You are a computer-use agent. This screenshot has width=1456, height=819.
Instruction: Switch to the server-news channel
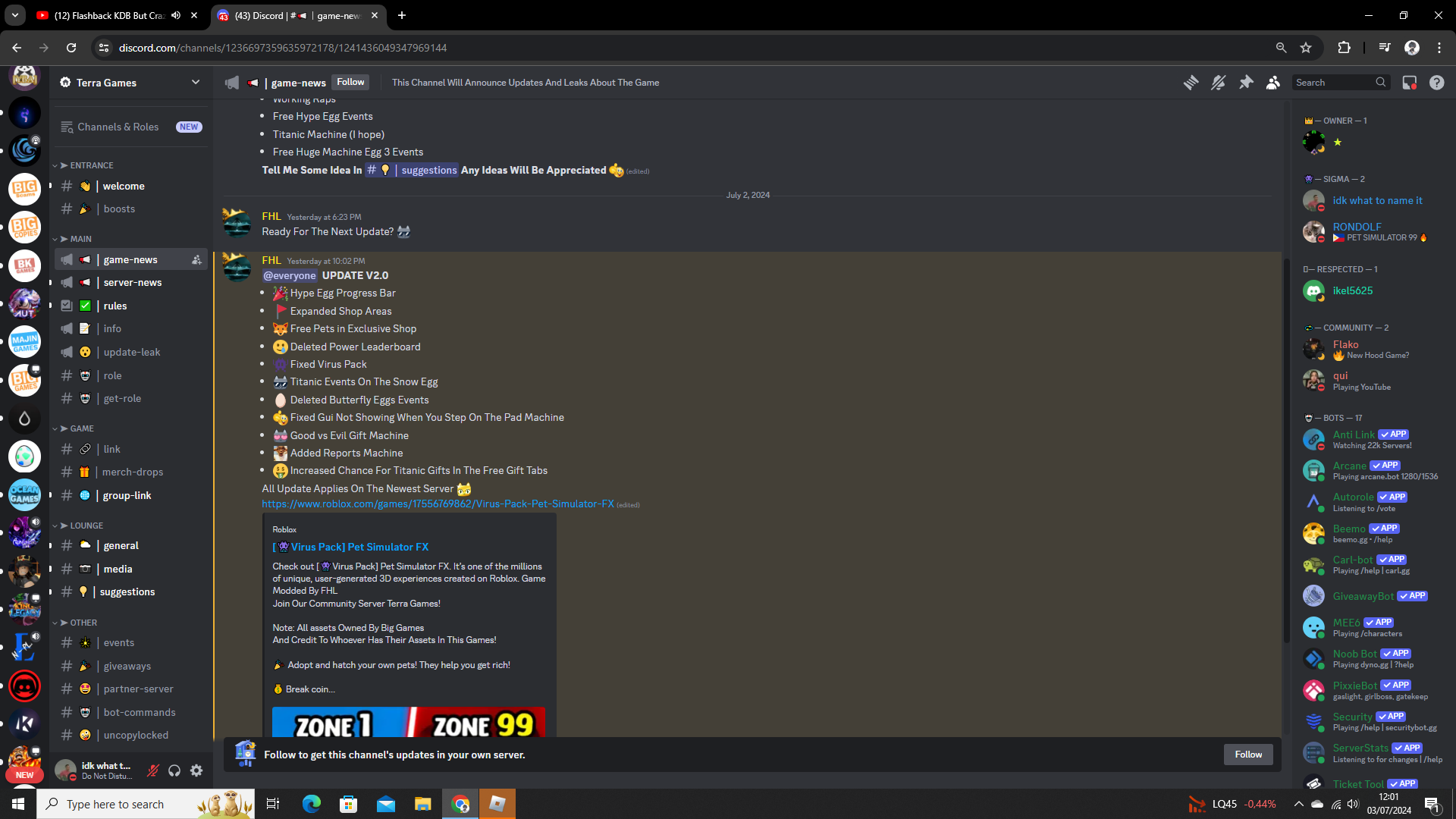tap(132, 282)
